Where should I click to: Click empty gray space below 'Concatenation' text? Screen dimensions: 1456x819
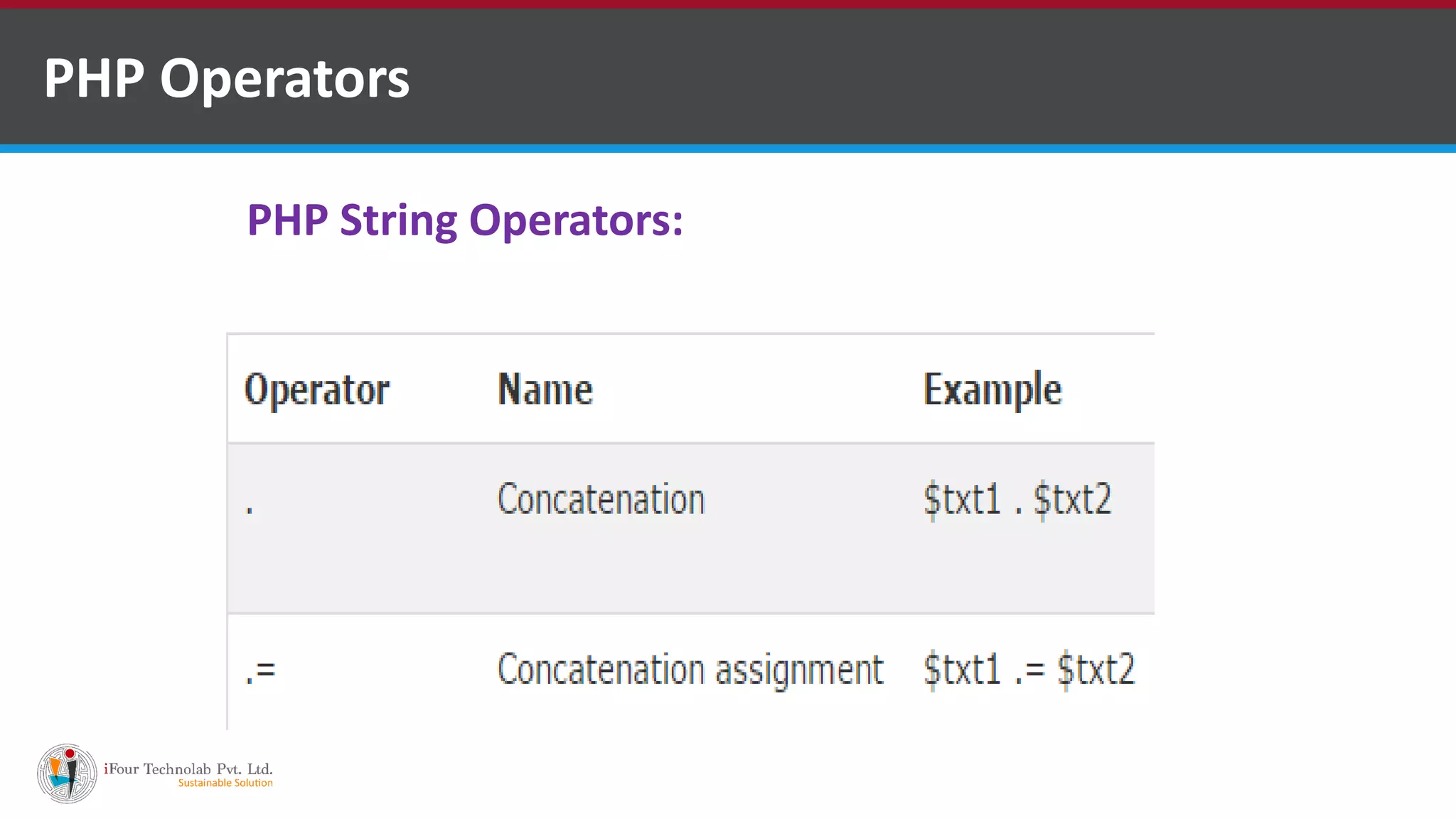point(601,569)
